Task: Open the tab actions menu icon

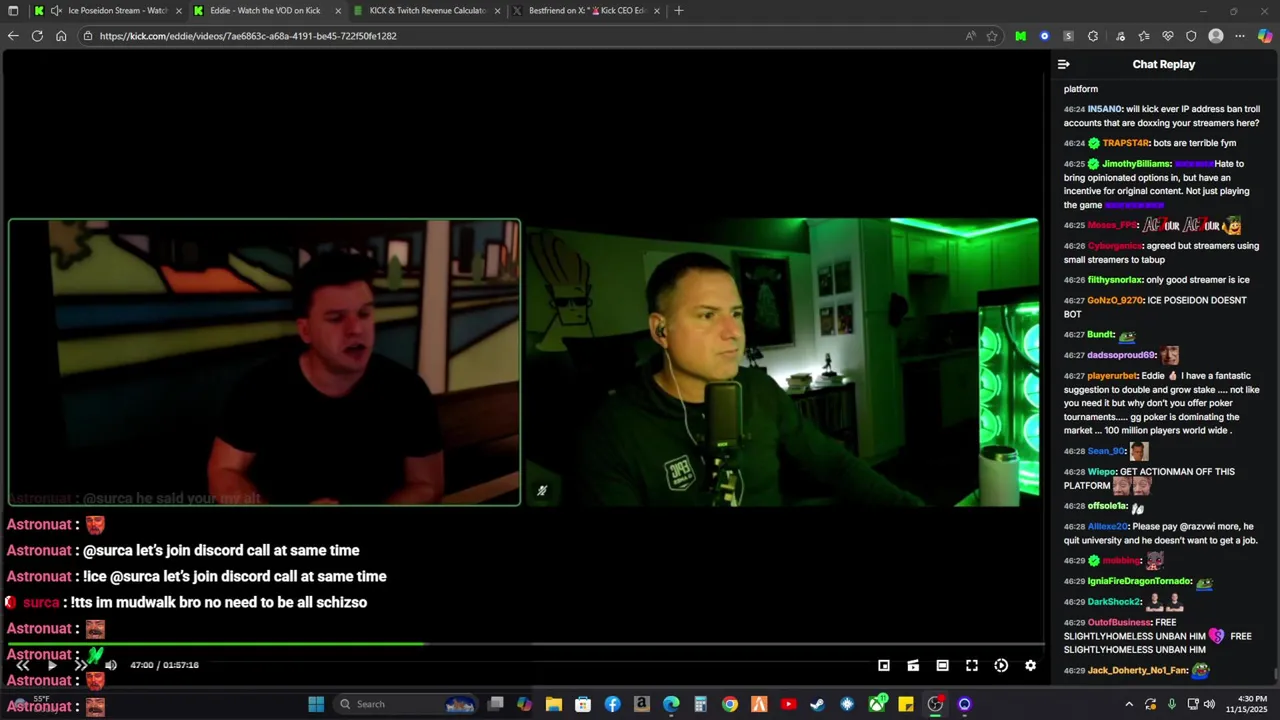Action: [13, 11]
